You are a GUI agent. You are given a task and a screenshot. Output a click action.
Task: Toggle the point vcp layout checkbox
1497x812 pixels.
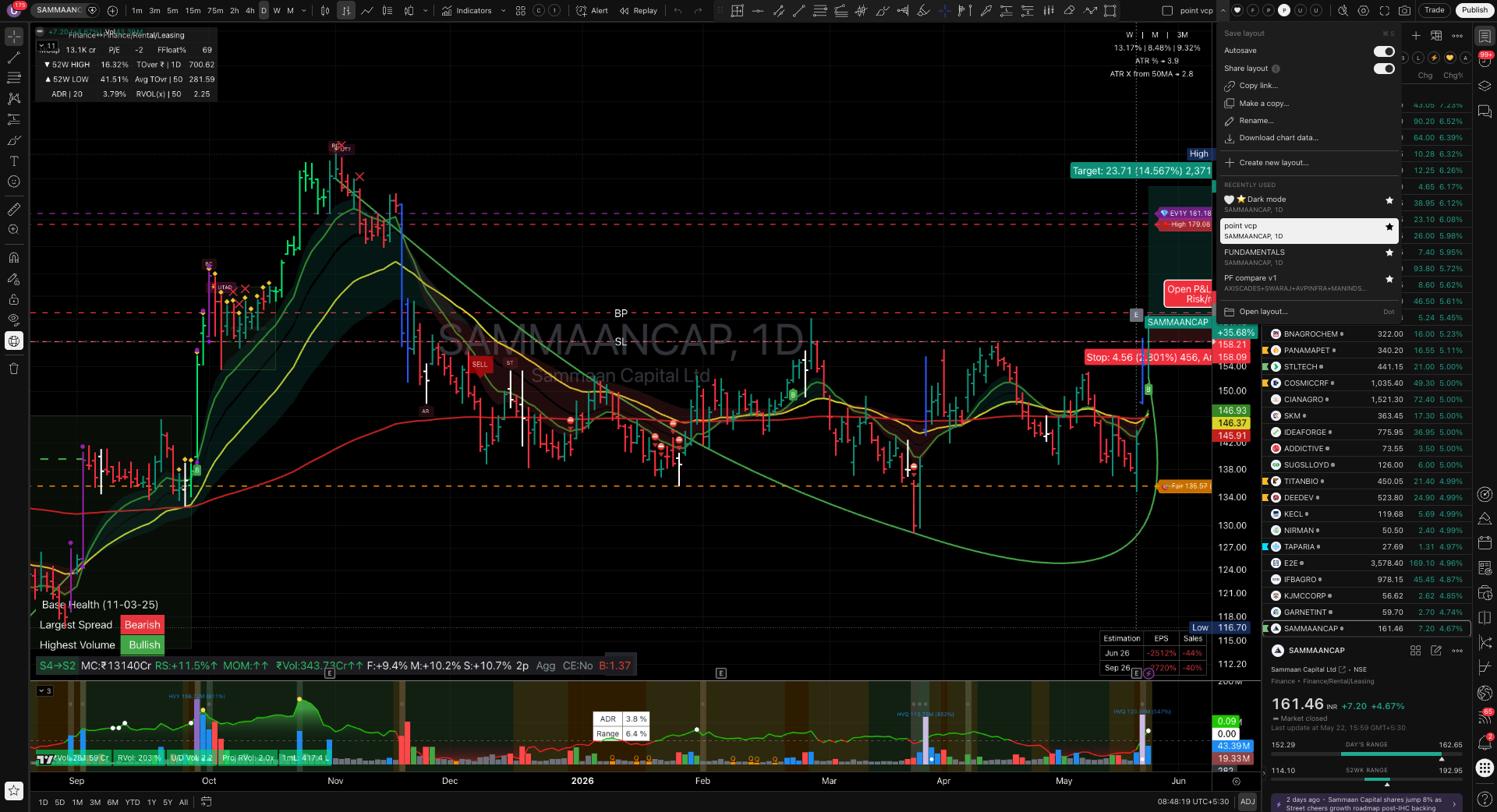[x=1166, y=11]
